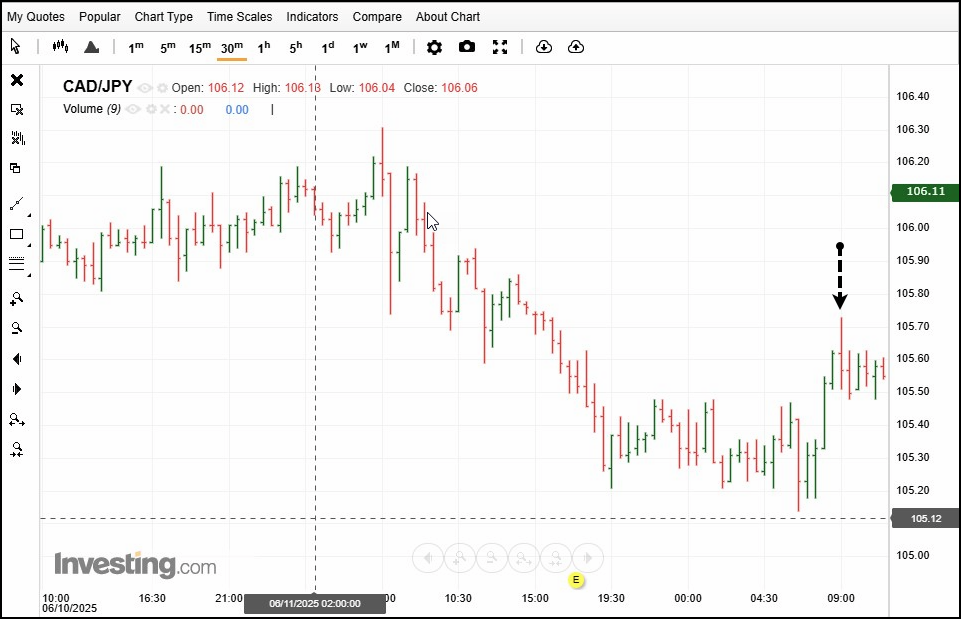Click the cloud download icon
961x619 pixels.
pos(544,47)
